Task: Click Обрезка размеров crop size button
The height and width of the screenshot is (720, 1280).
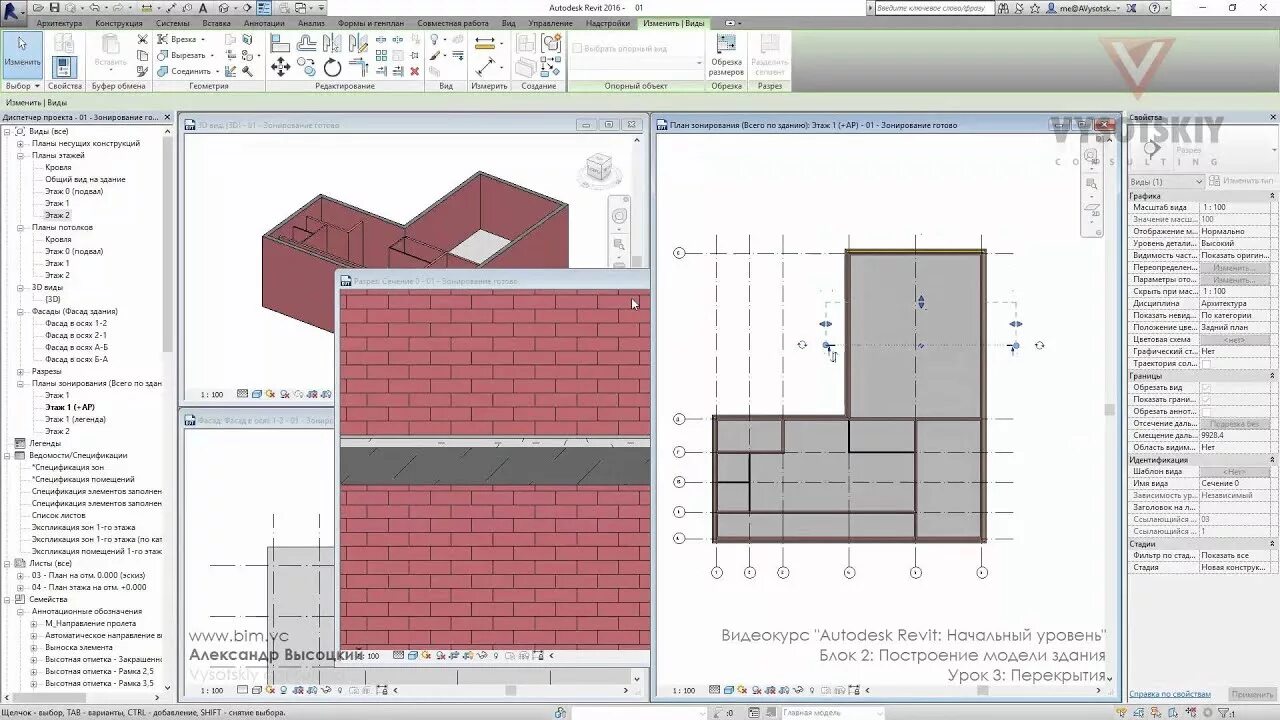Action: pyautogui.click(x=726, y=55)
